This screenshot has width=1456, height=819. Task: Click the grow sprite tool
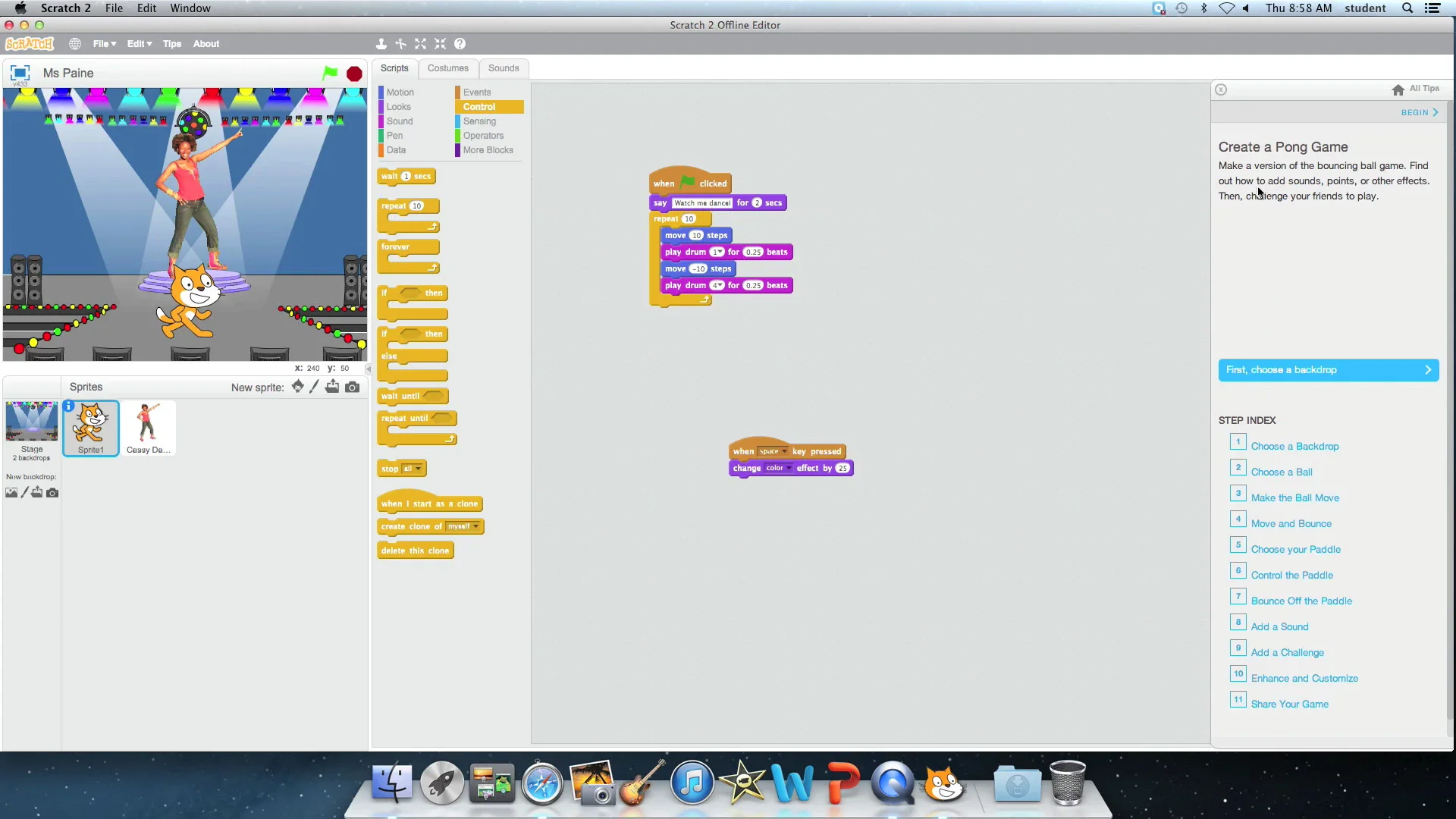(x=420, y=44)
